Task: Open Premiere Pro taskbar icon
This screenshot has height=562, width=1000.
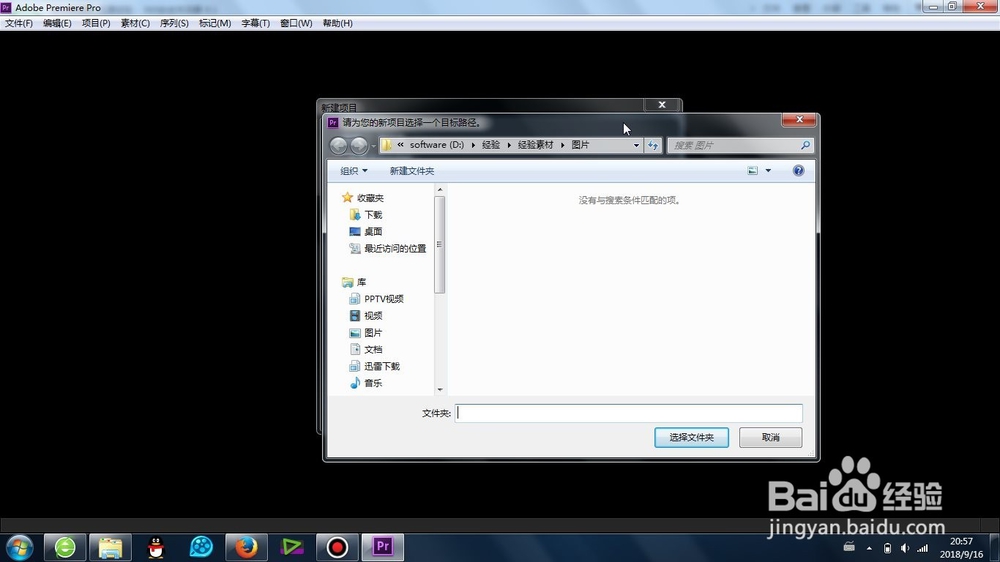Action: [x=383, y=547]
